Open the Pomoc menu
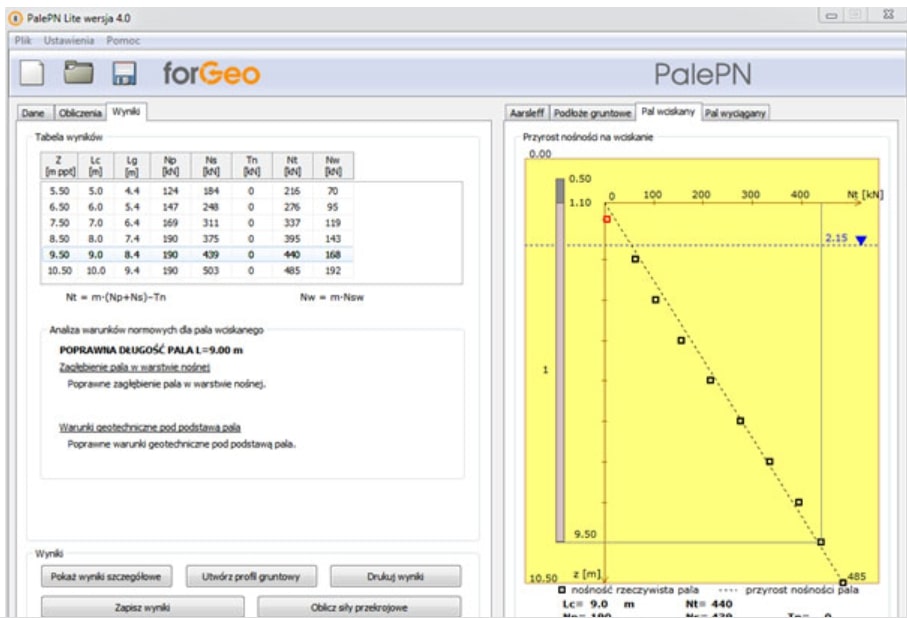Image resolution: width=907 pixels, height=619 pixels. [x=123, y=40]
